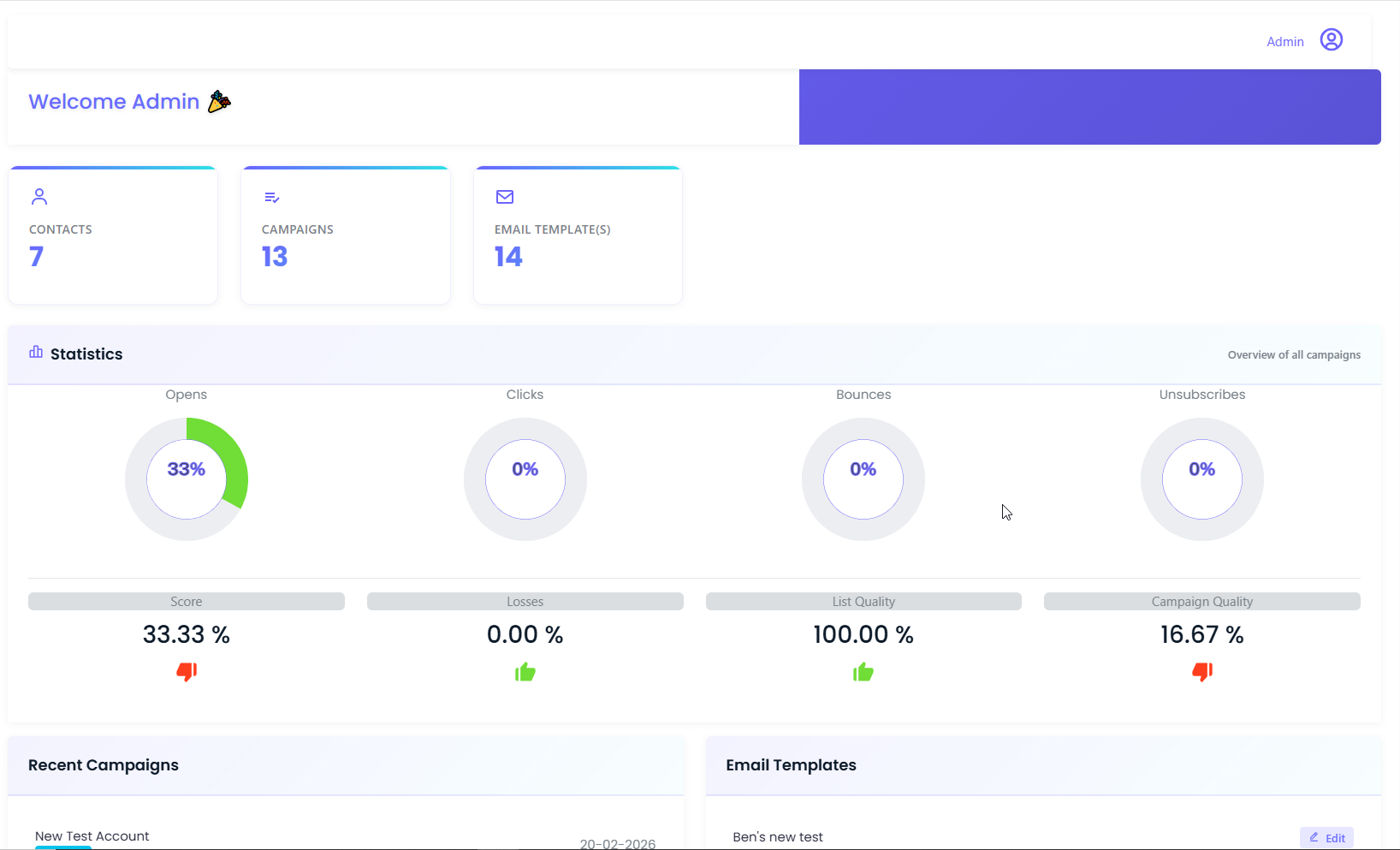Open the New Test Account campaign
The width and height of the screenshot is (1400, 850).
(92, 836)
